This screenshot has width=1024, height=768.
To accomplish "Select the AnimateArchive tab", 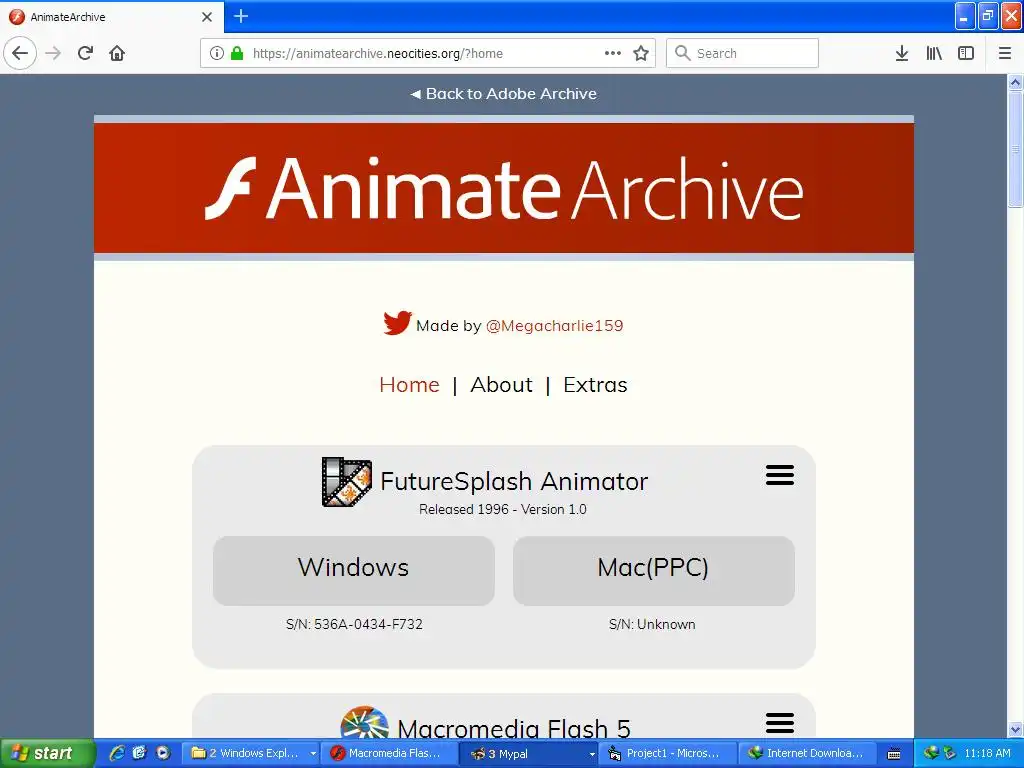I will (112, 17).
